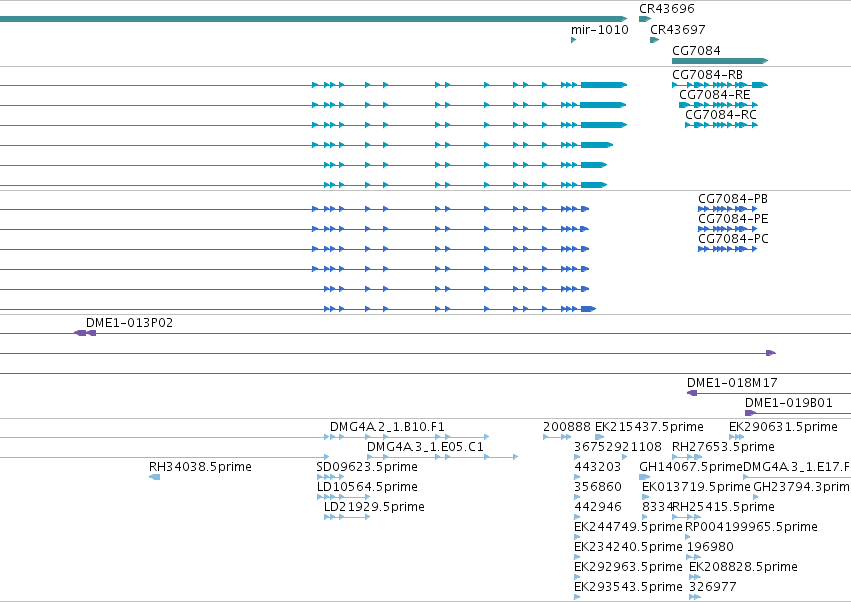Click the CR43696 gene label
The height and width of the screenshot is (602, 851).
[666, 9]
